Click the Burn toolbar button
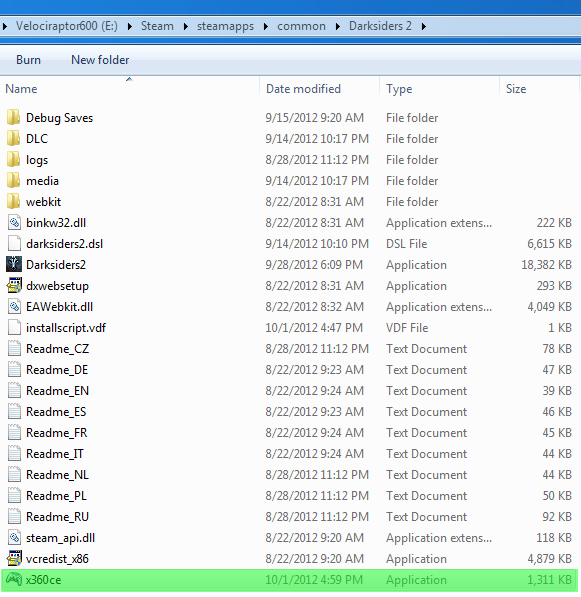The image size is (581, 597). point(28,60)
